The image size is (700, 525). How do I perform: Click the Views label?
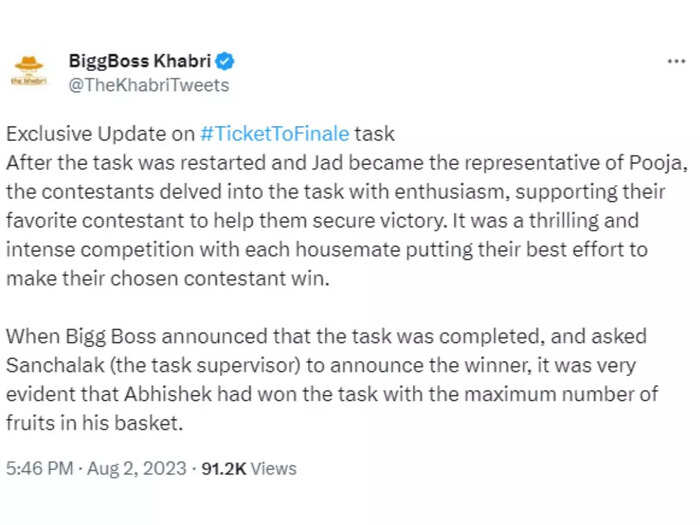(x=273, y=468)
